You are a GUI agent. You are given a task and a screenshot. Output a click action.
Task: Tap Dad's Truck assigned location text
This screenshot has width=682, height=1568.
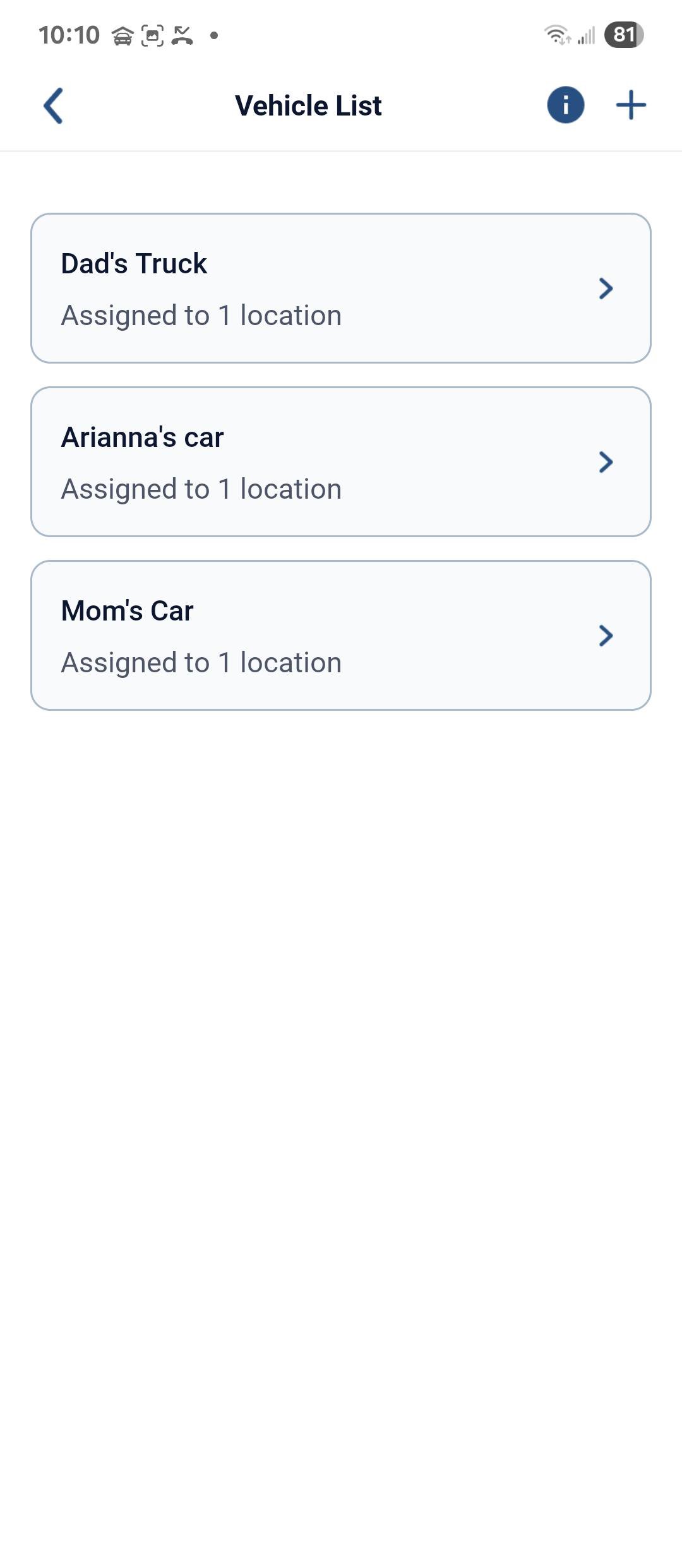tap(201, 315)
